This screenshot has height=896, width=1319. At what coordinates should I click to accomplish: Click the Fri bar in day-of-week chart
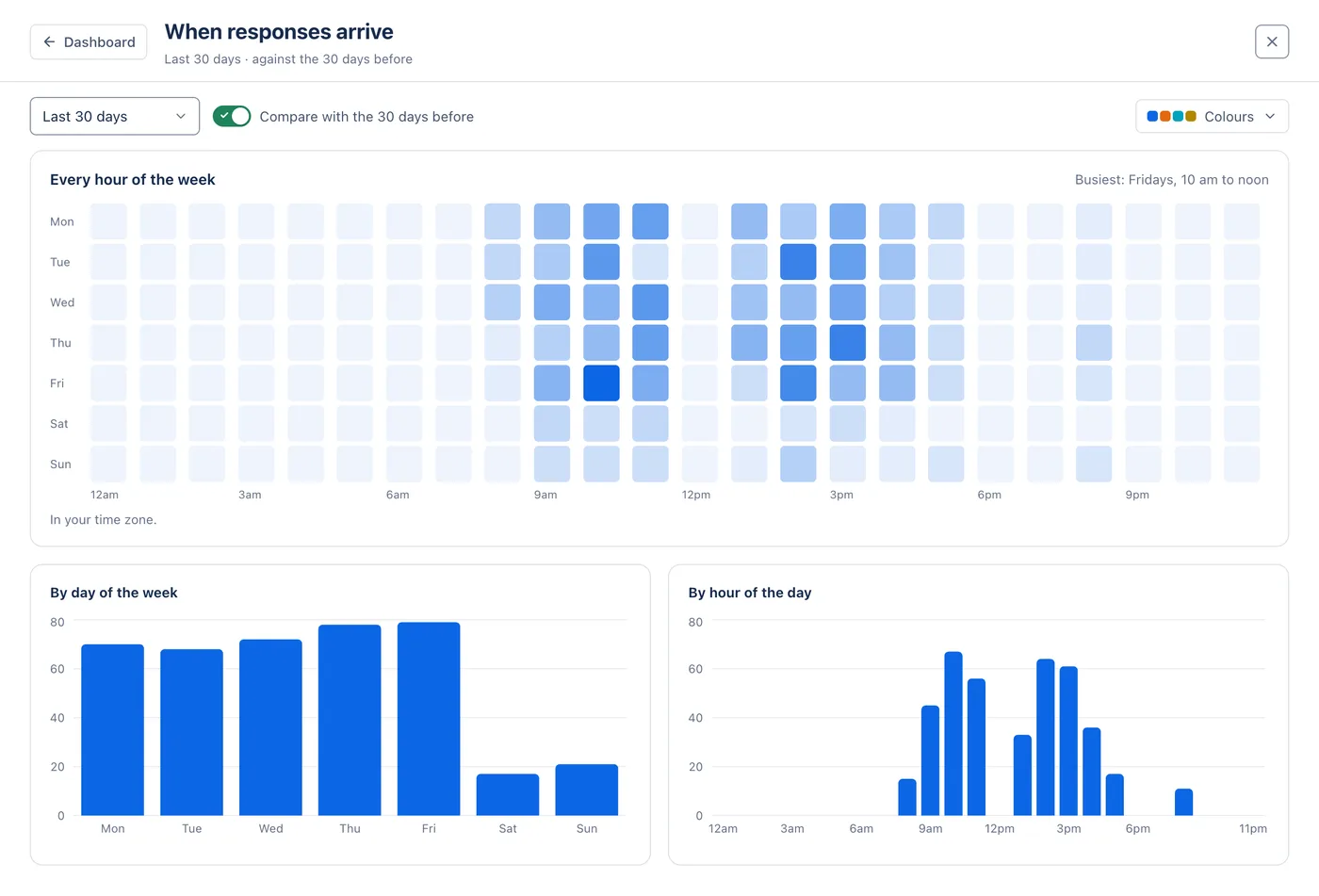tap(429, 719)
